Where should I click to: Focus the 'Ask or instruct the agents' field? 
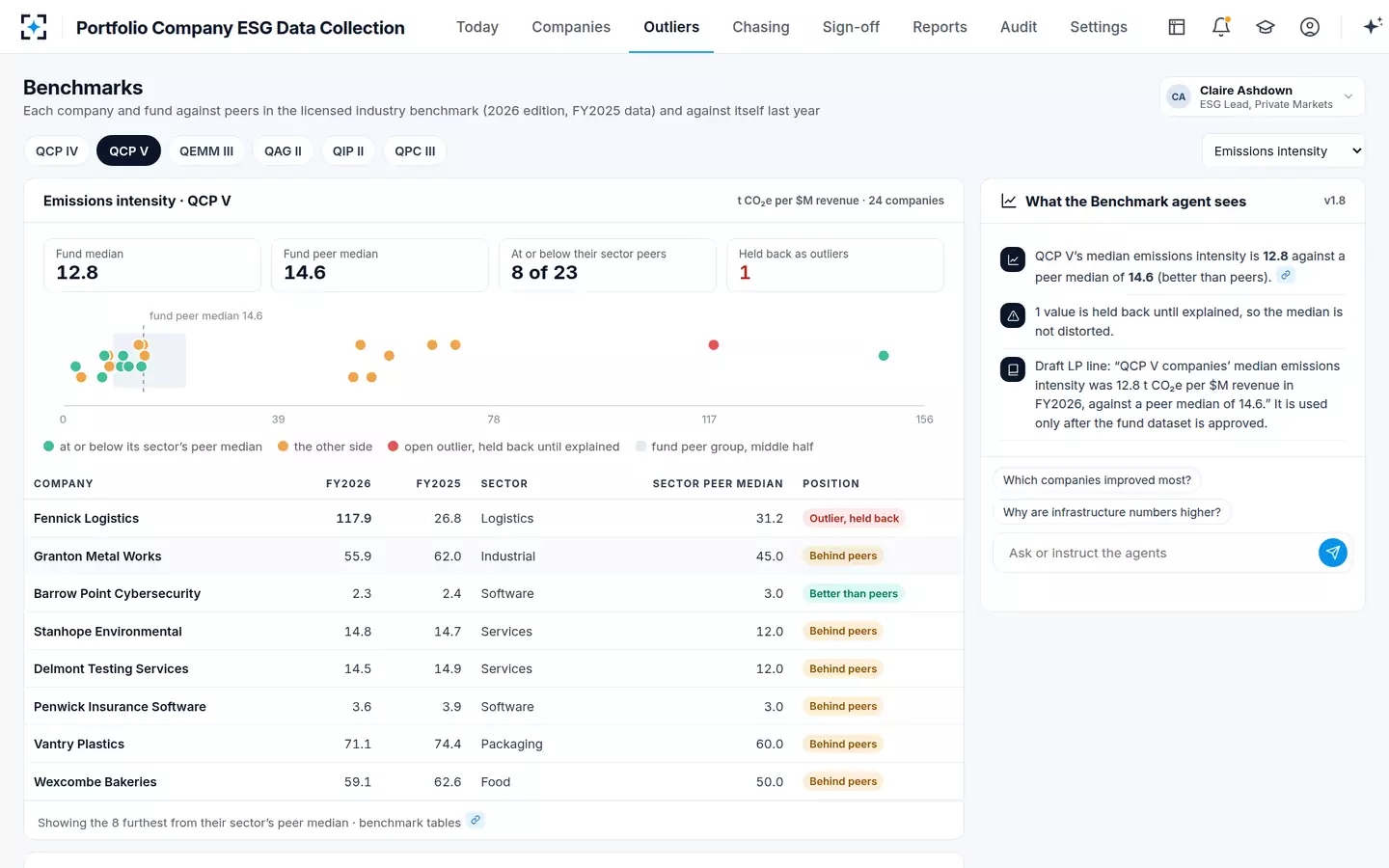coord(1157,553)
